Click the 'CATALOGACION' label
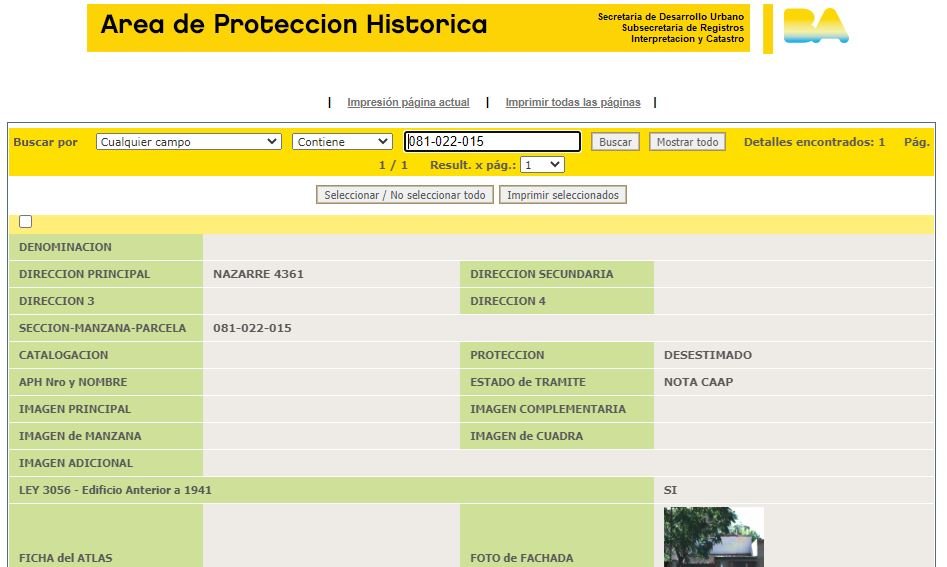Viewport: 947px width, 567px height. (x=63, y=355)
